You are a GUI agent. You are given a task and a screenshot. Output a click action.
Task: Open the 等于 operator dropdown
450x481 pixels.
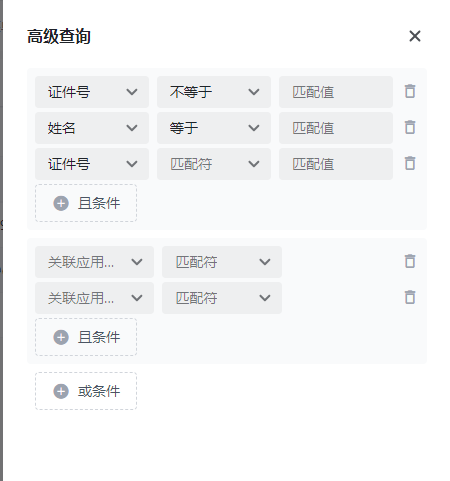pos(214,128)
